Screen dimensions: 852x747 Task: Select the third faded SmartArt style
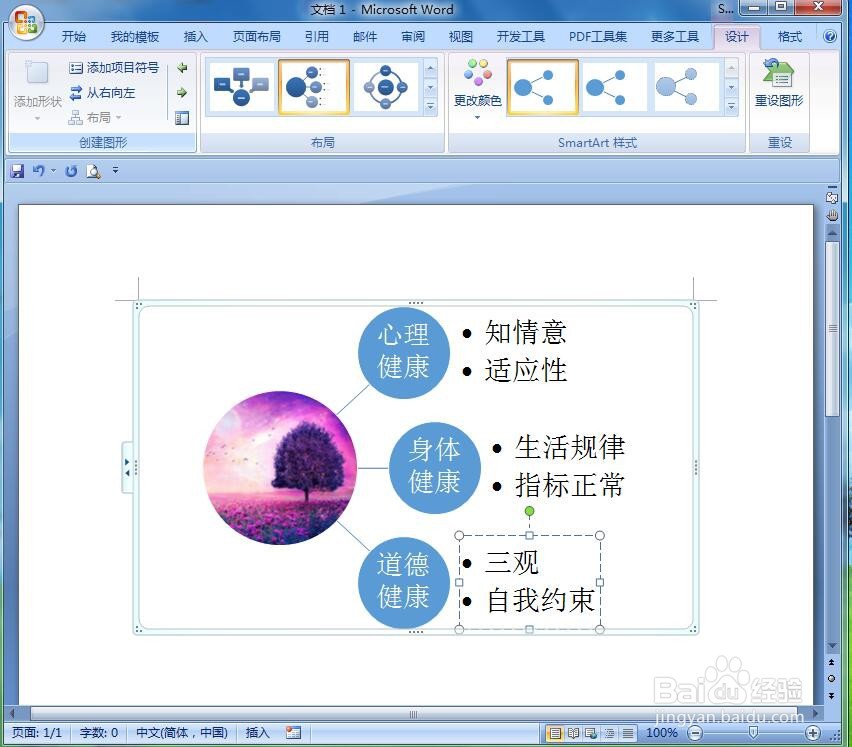click(x=686, y=87)
